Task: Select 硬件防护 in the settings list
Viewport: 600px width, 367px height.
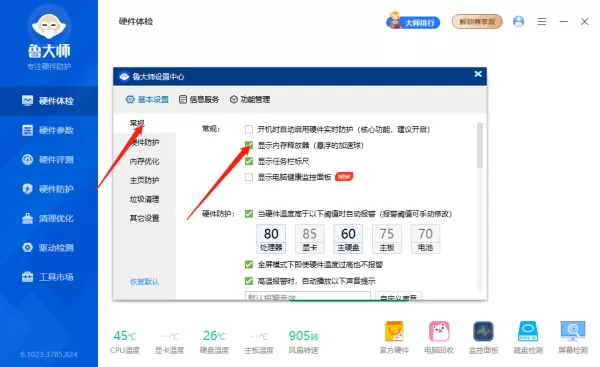Action: [144, 142]
